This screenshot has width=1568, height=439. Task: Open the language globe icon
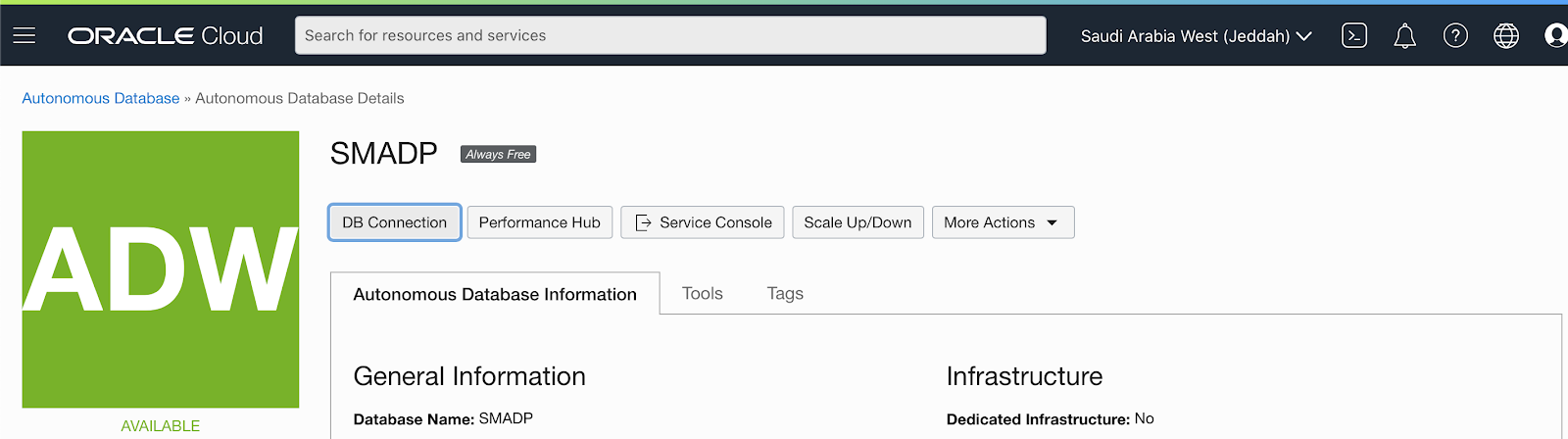tap(1506, 36)
